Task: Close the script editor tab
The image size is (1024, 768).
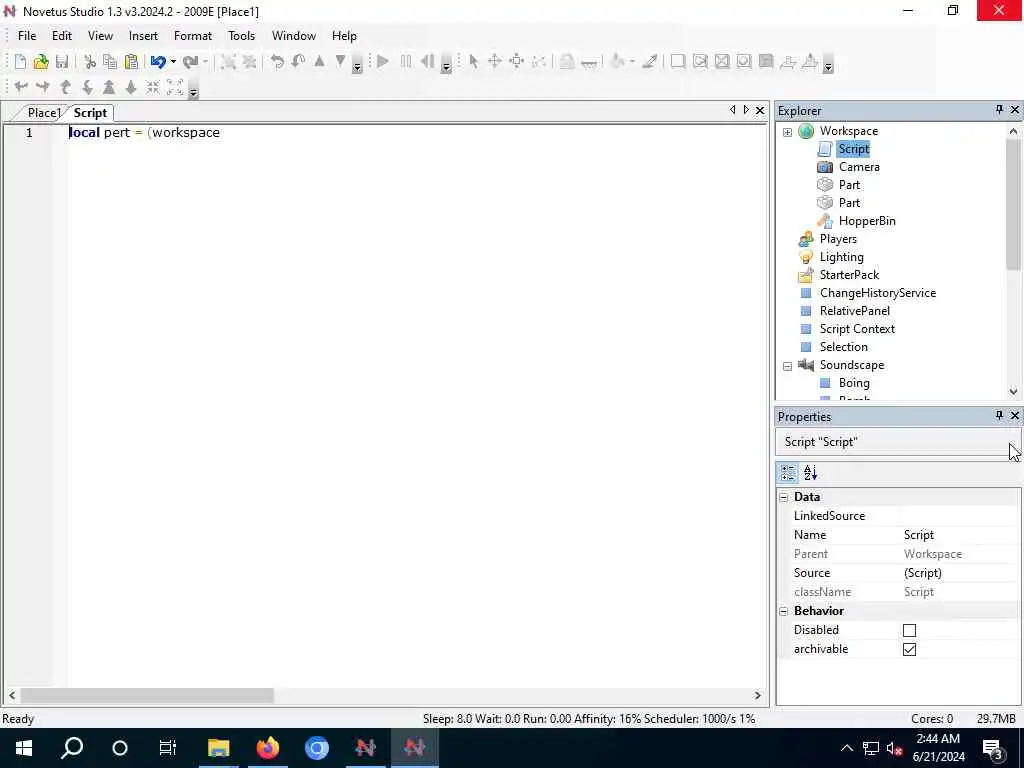Action: [760, 110]
